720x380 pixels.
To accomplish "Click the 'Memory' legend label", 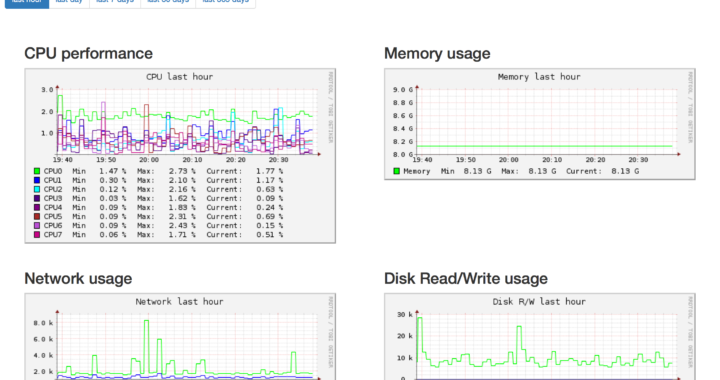I will tap(416, 171).
